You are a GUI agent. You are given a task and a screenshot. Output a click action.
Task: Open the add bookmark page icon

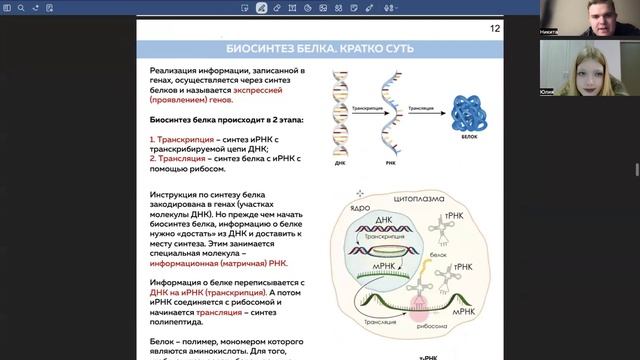49,8
